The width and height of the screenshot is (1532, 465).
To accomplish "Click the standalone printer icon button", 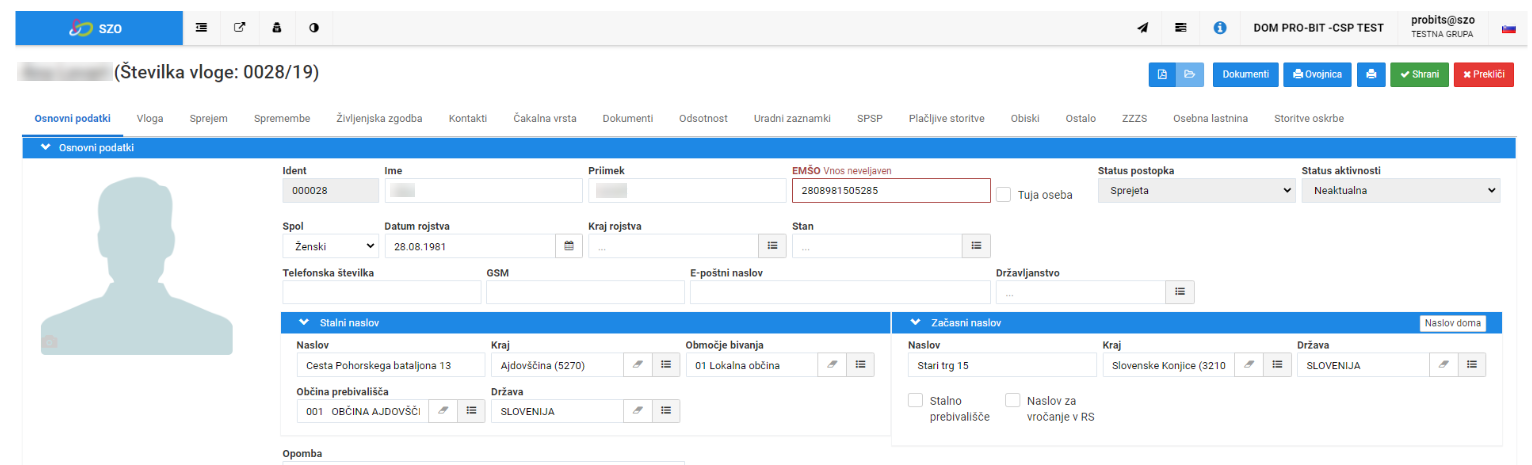I will click(x=1371, y=75).
